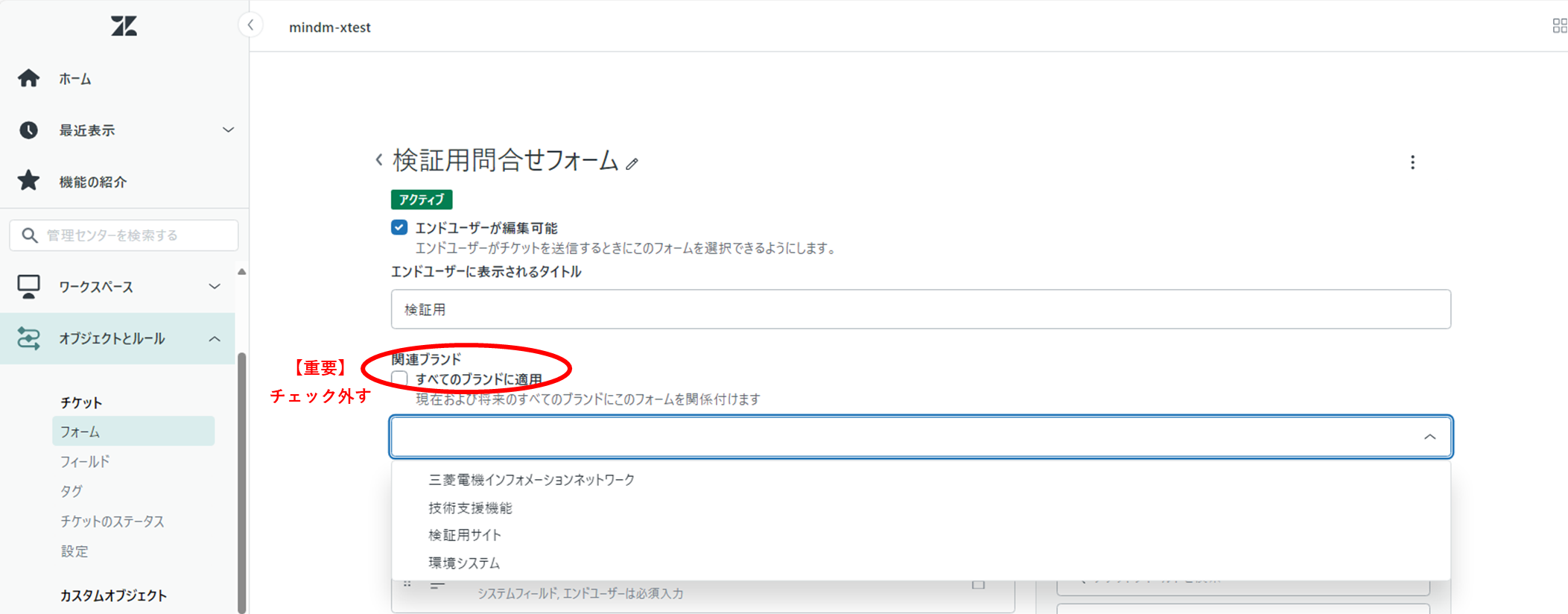Image resolution: width=1568 pixels, height=614 pixels.
Task: Uncheck エンドユーザーが編集可能 checkbox
Action: [399, 228]
